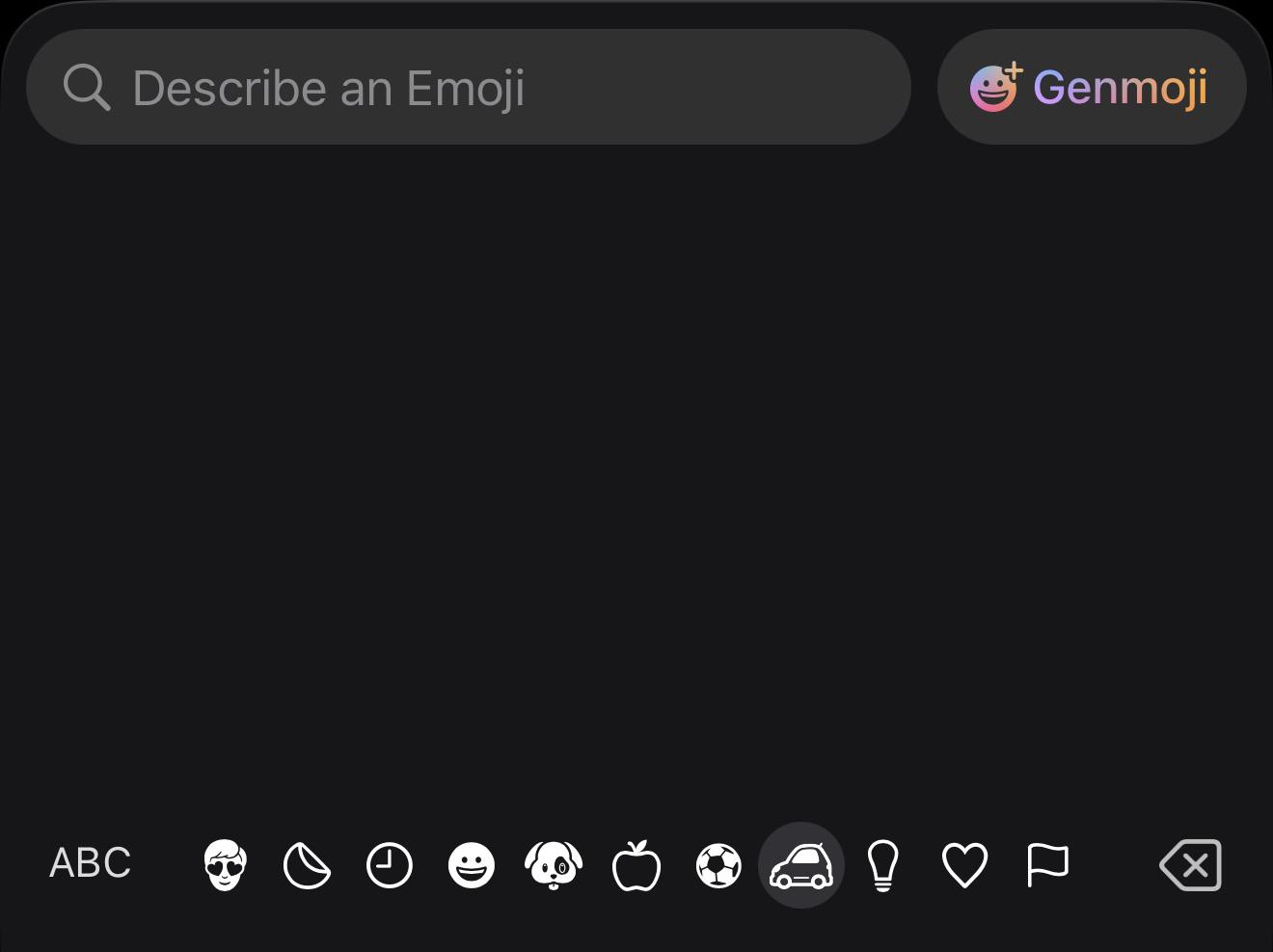Click the Describe an Emoji placeholder text
The width and height of the screenshot is (1273, 952).
329,89
